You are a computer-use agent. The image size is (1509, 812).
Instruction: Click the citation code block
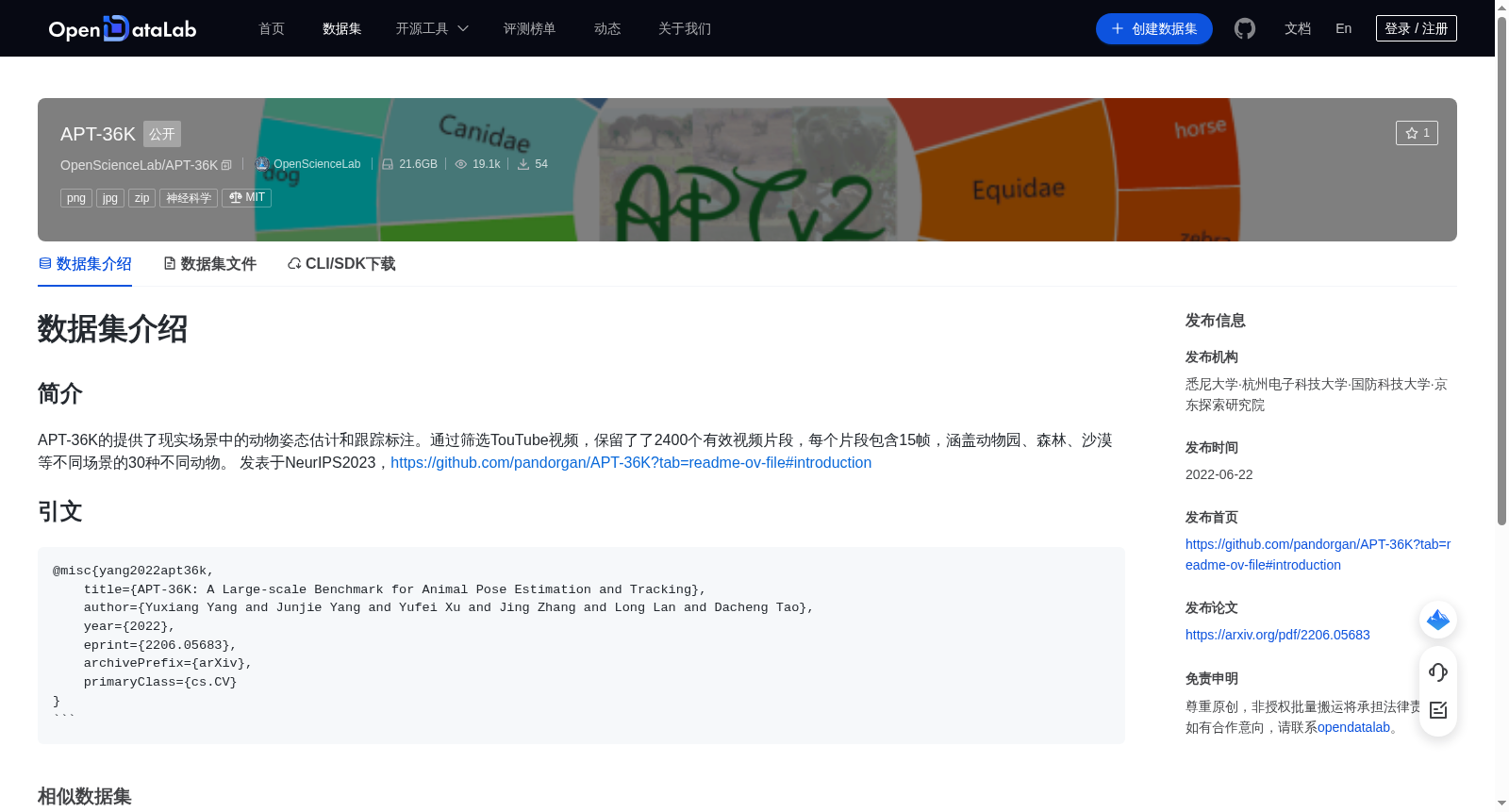(581, 645)
